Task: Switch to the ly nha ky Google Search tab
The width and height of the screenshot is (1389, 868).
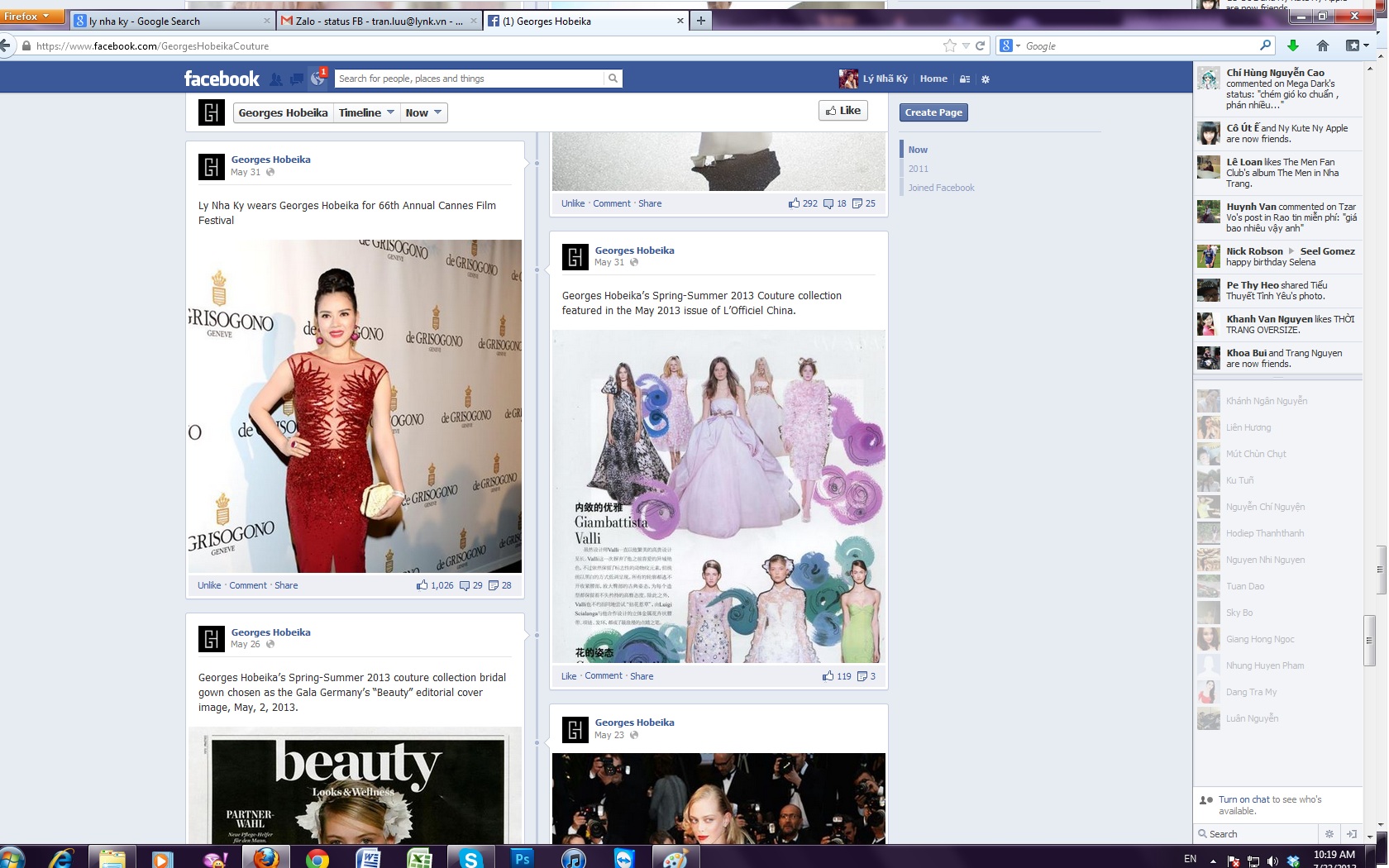Action: point(171,21)
